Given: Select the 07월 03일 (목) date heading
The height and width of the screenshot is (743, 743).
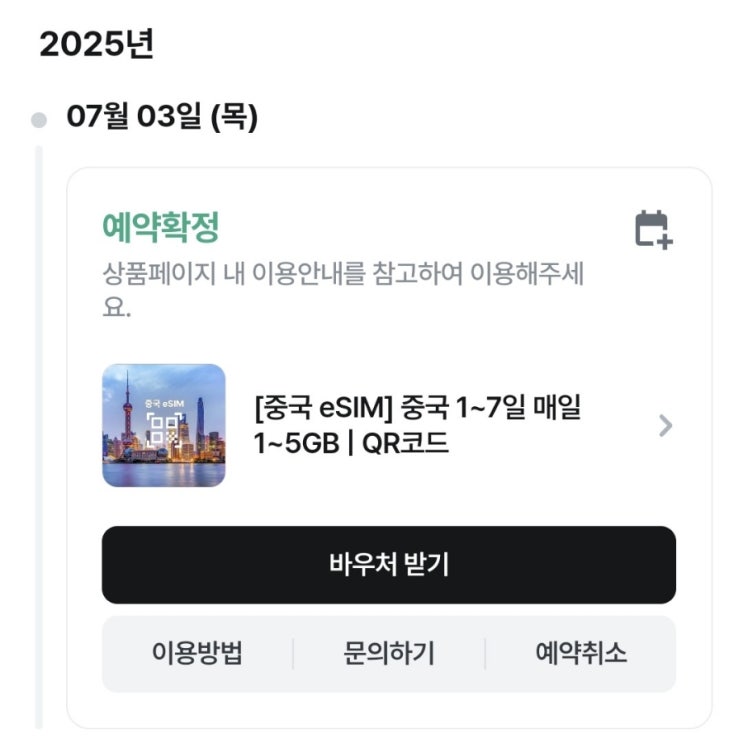Looking at the screenshot, I should coord(162,118).
